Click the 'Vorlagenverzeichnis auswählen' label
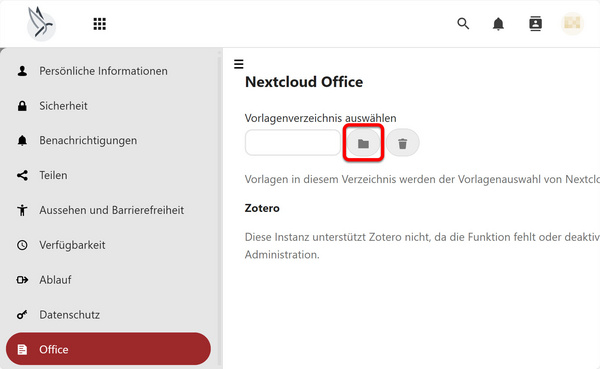The image size is (600, 369). pos(320,118)
